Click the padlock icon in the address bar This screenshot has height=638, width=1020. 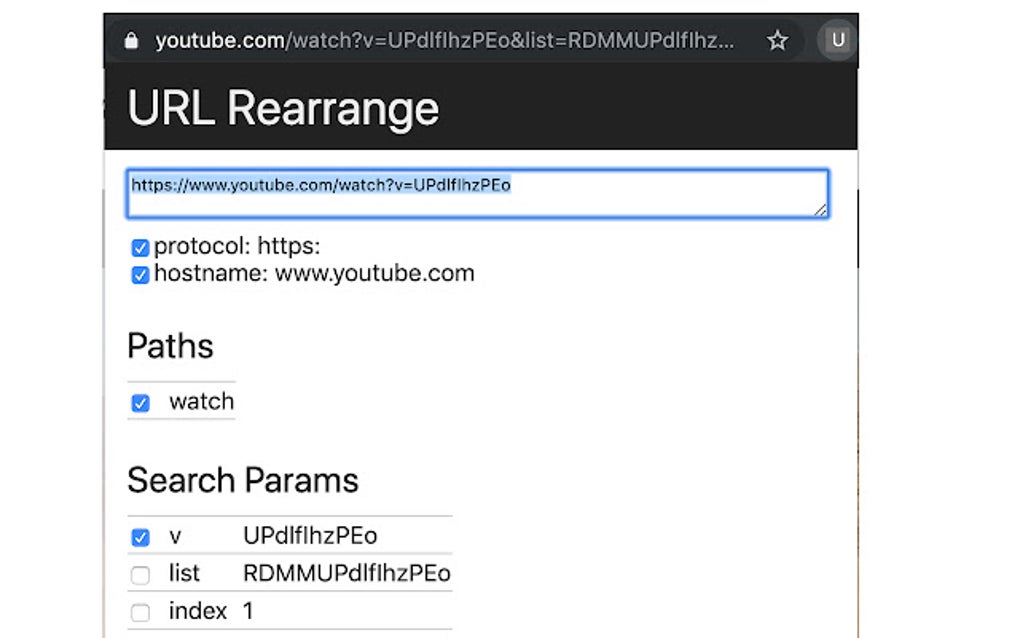132,40
